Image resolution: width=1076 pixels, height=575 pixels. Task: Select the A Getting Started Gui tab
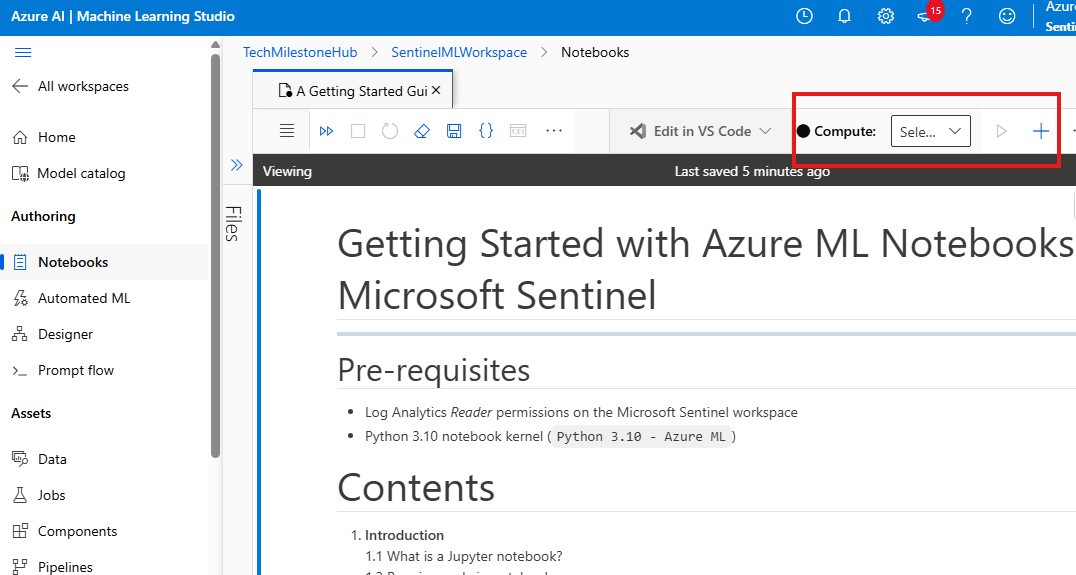tap(353, 91)
